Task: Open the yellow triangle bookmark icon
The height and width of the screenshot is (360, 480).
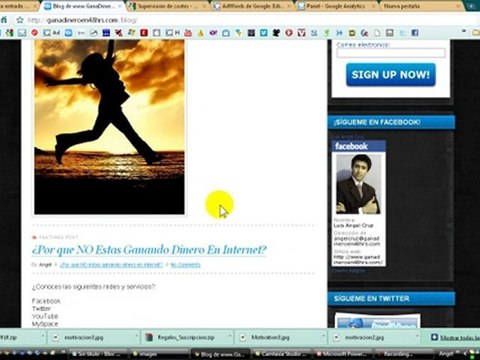Action: click(x=201, y=33)
